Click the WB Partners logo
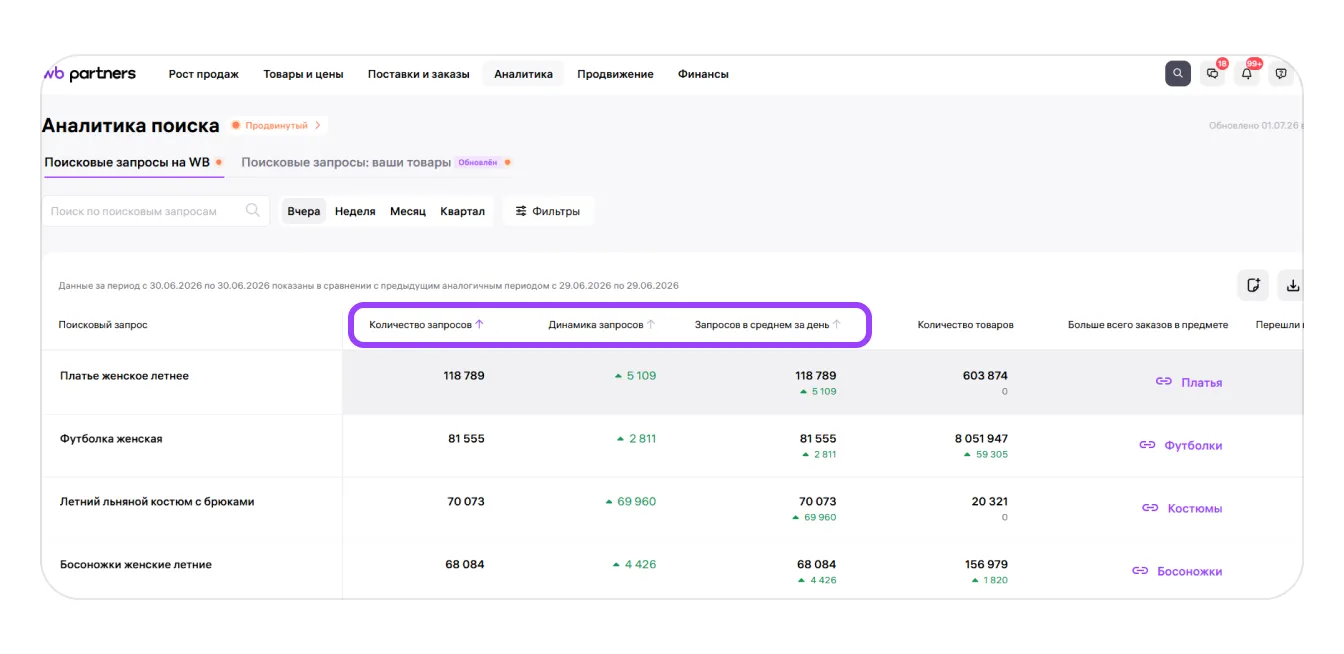The width and height of the screenshot is (1344, 654). (x=89, y=74)
